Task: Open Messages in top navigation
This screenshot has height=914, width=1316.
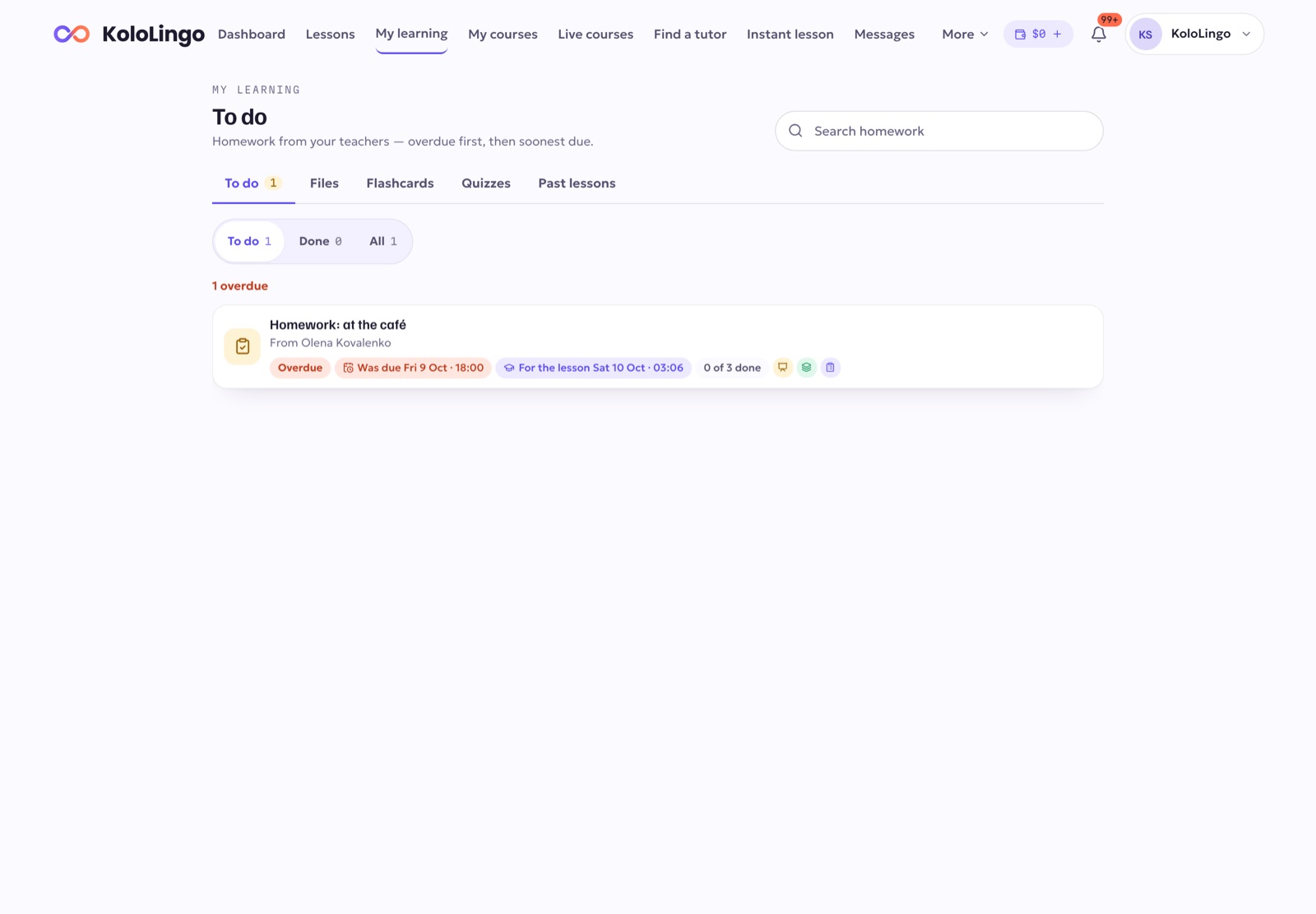Action: 884,34
